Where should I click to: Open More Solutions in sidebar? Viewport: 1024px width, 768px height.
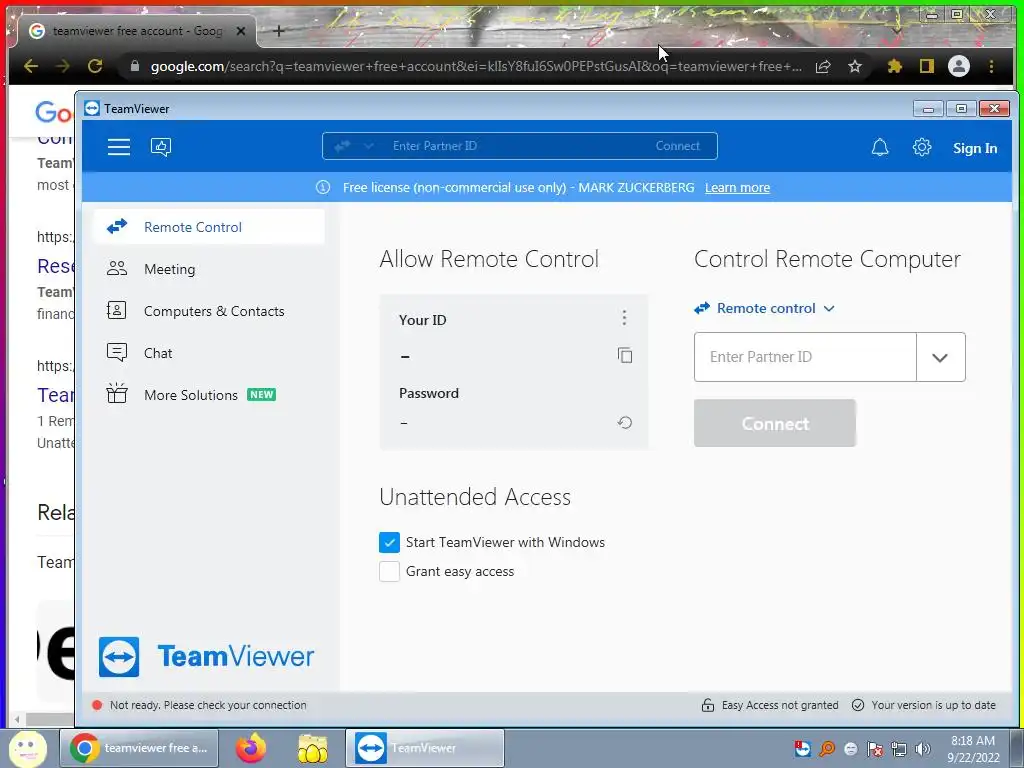coord(209,394)
